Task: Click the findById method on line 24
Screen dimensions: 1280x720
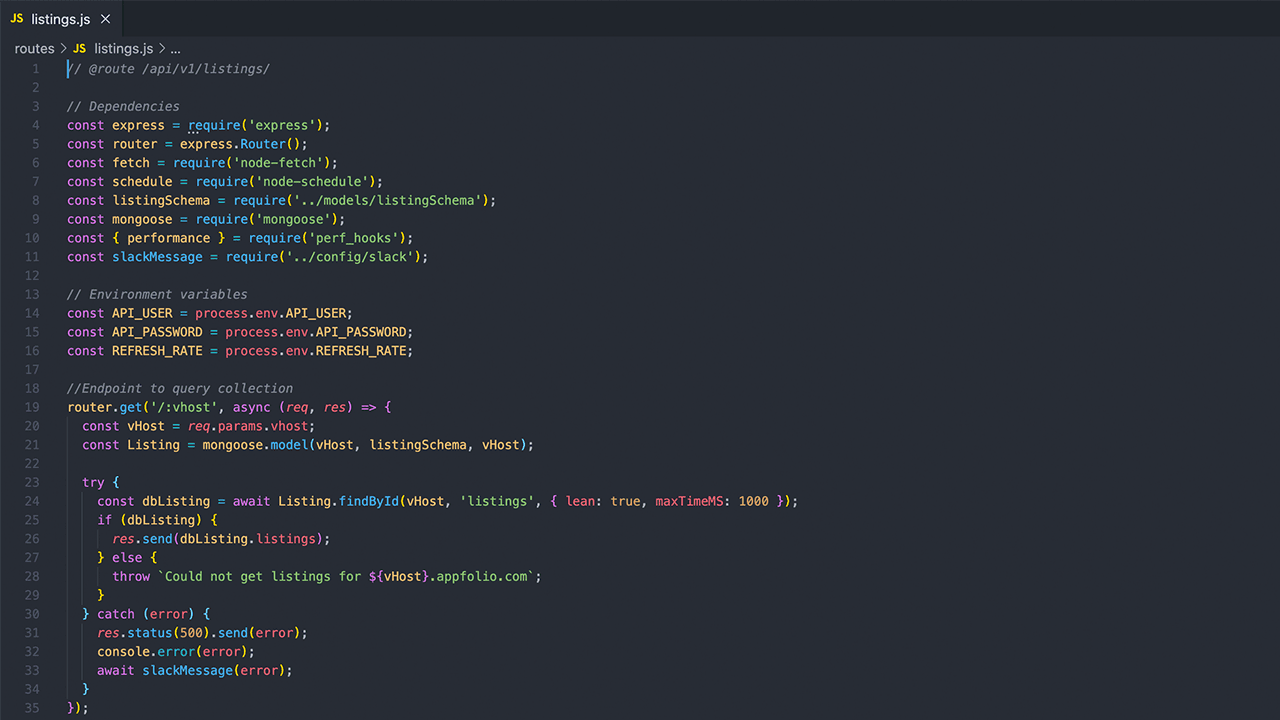Action: click(x=369, y=501)
